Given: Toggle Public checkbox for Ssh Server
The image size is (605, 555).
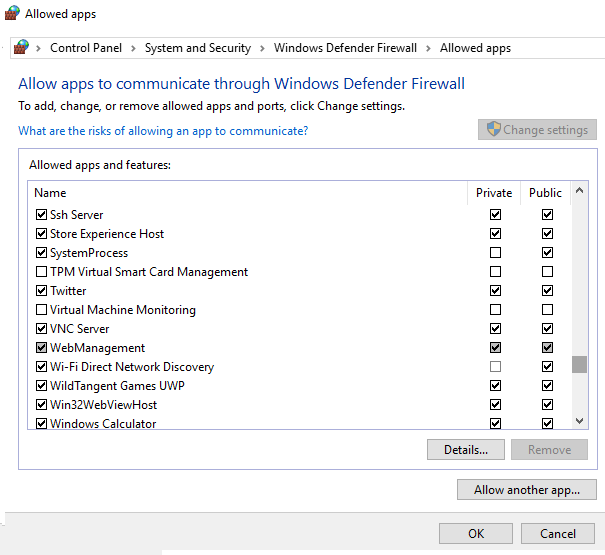Looking at the screenshot, I should click(547, 215).
